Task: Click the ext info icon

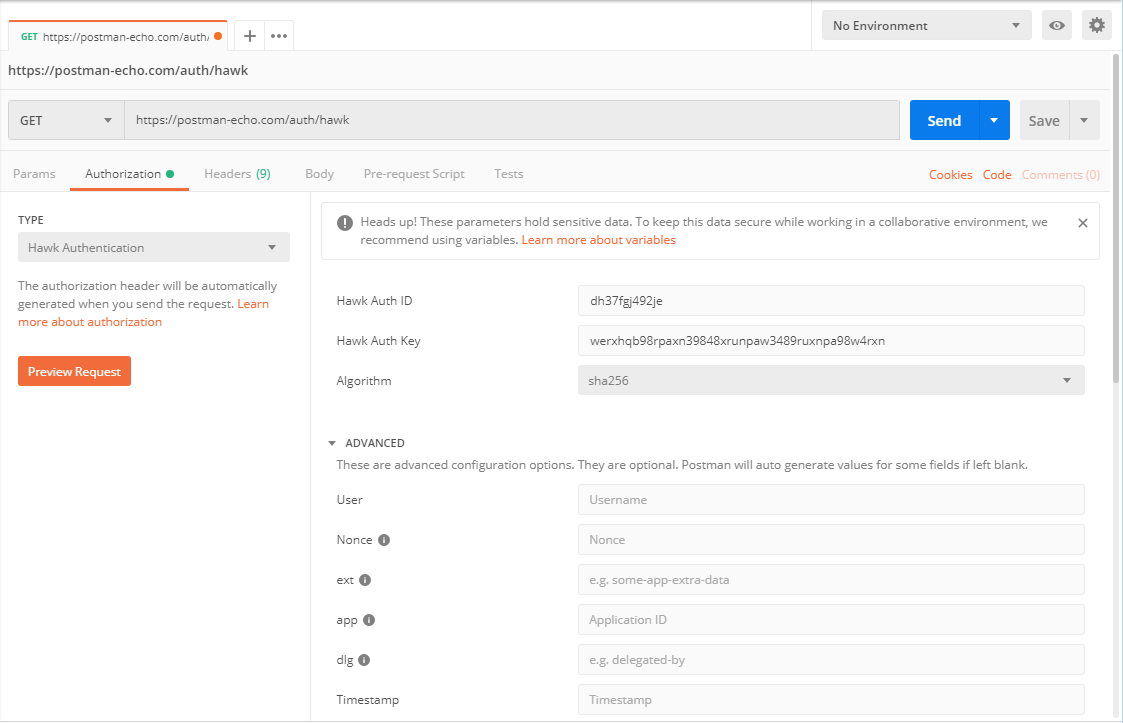Action: [365, 580]
